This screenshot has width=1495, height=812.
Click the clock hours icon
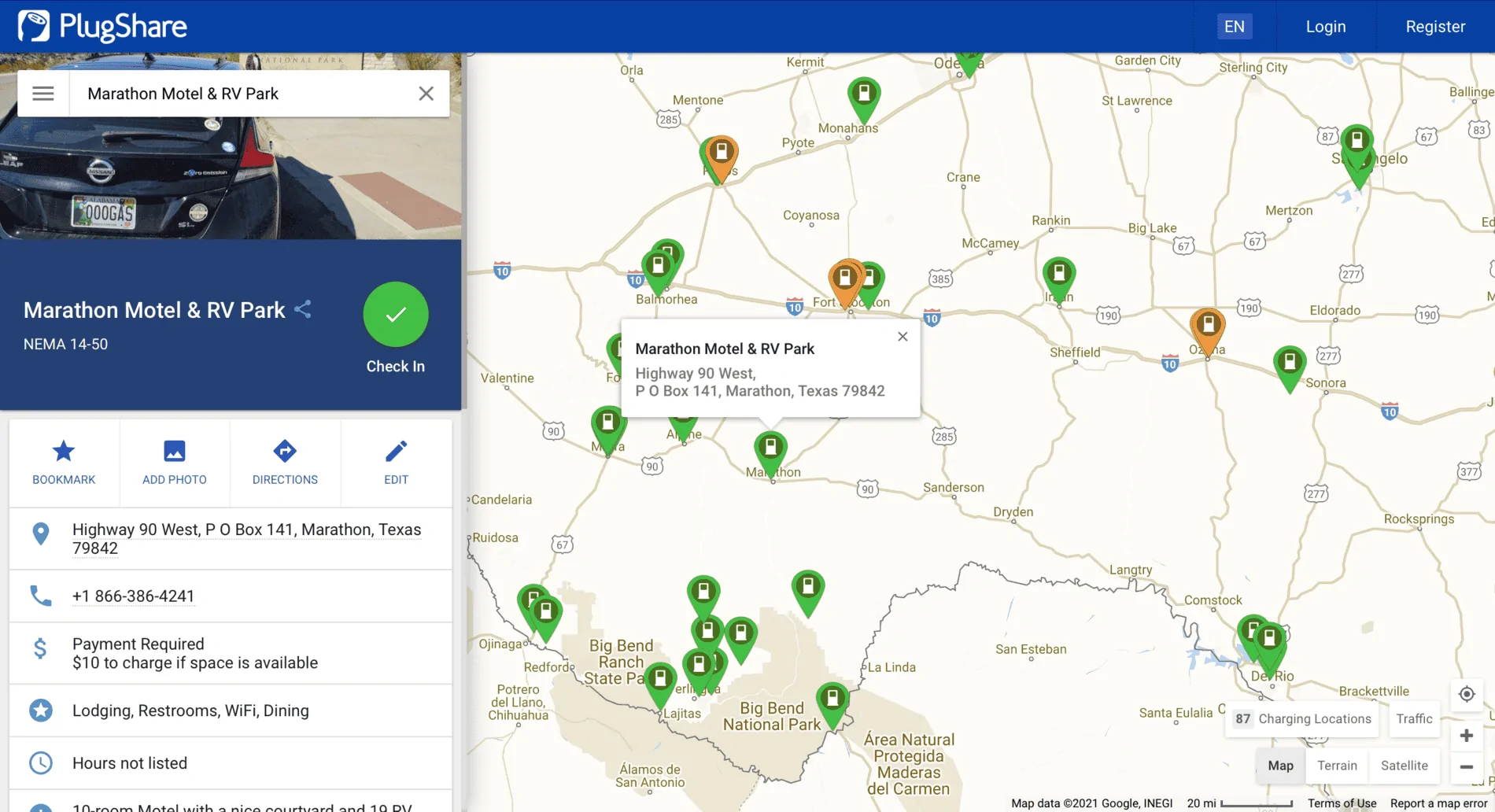point(40,763)
